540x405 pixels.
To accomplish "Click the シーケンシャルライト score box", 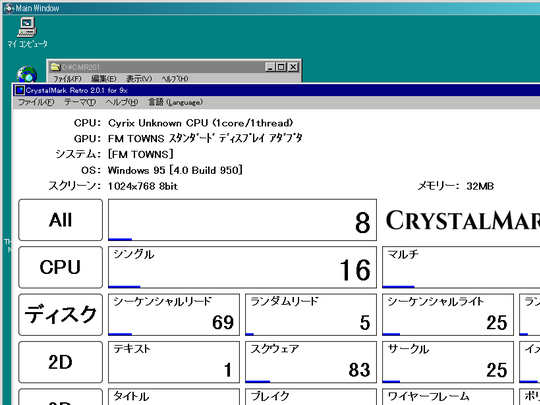I will pos(448,314).
